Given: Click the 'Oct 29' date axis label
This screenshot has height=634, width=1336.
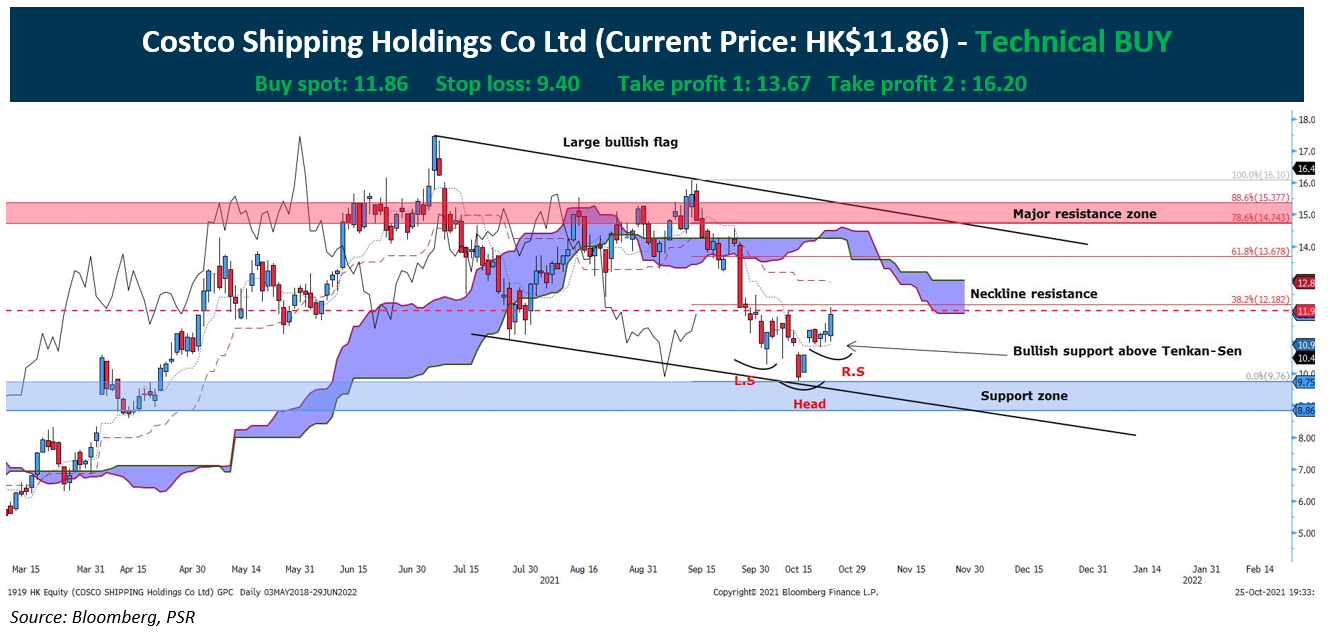Looking at the screenshot, I should [x=854, y=568].
